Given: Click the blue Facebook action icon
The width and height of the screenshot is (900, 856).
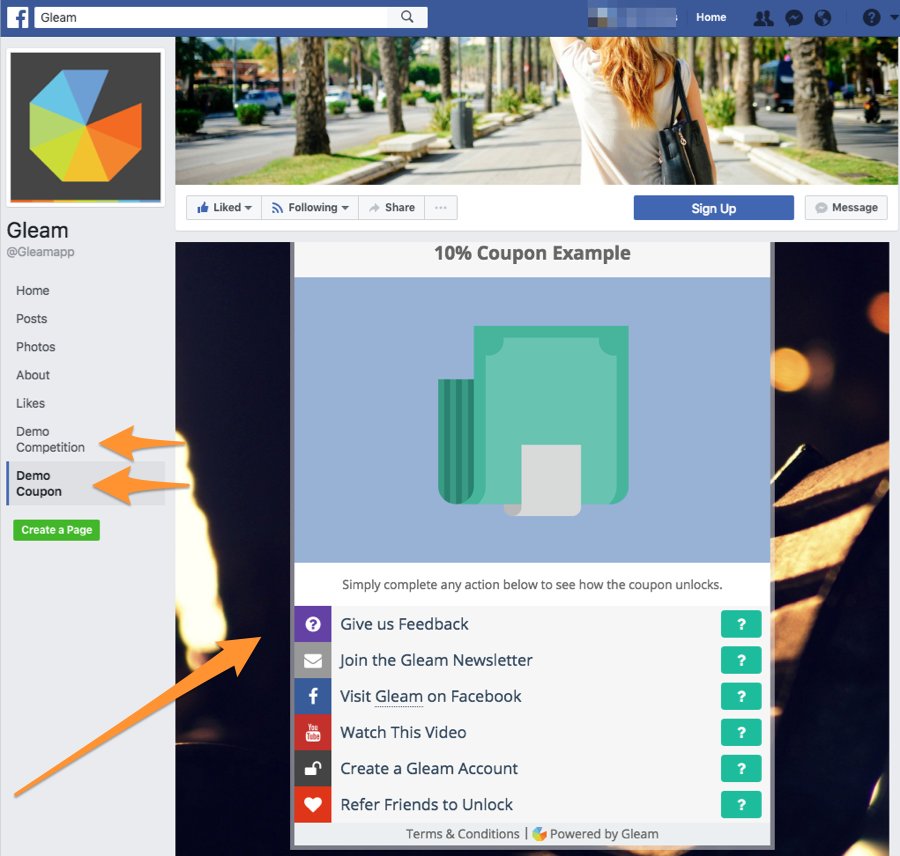Looking at the screenshot, I should [313, 696].
